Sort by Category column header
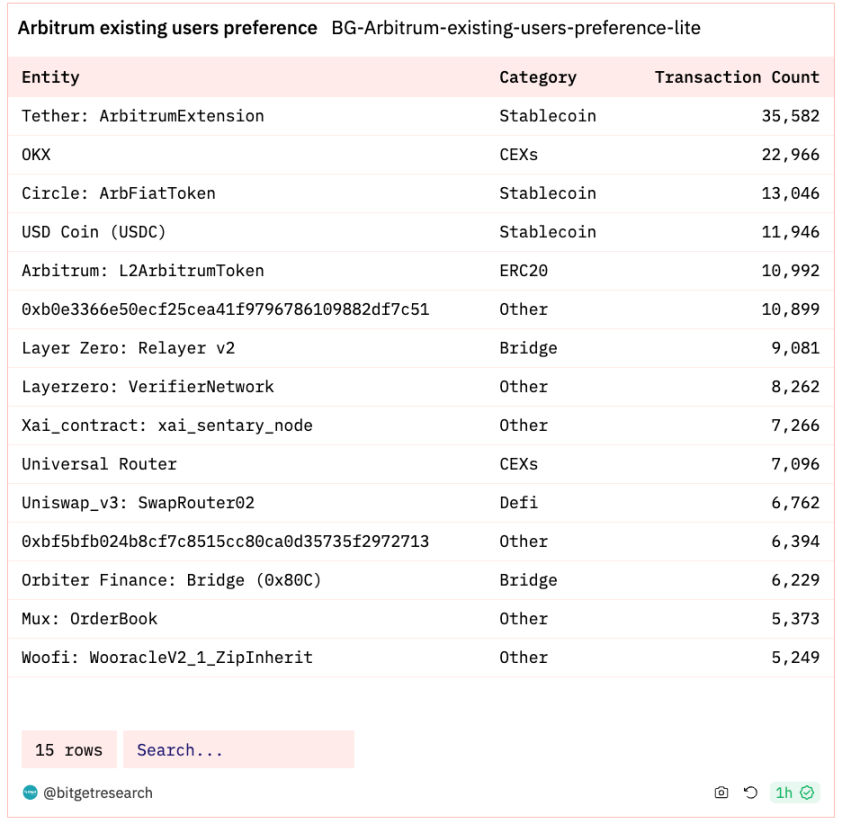This screenshot has height=824, width=842. coord(538,77)
